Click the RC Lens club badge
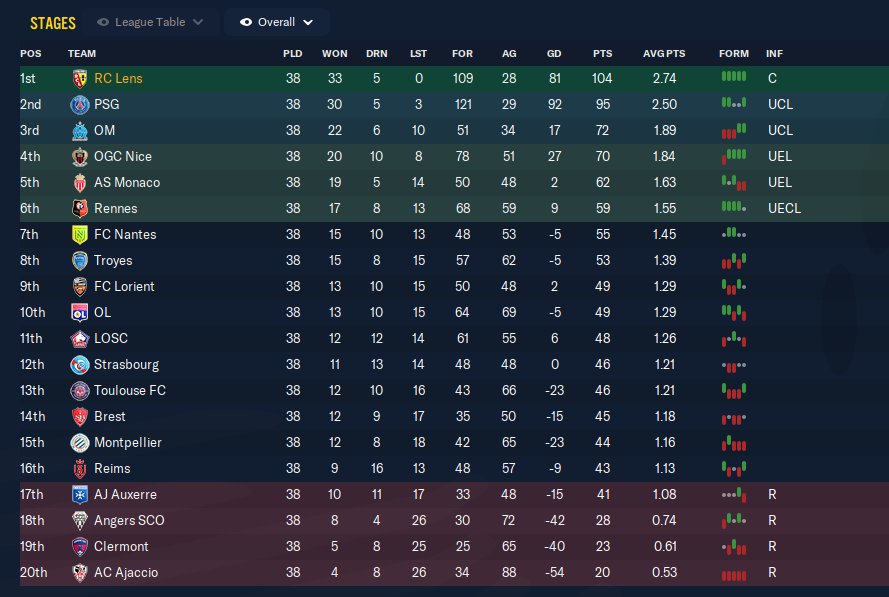Image resolution: width=889 pixels, height=597 pixels. 79,78
